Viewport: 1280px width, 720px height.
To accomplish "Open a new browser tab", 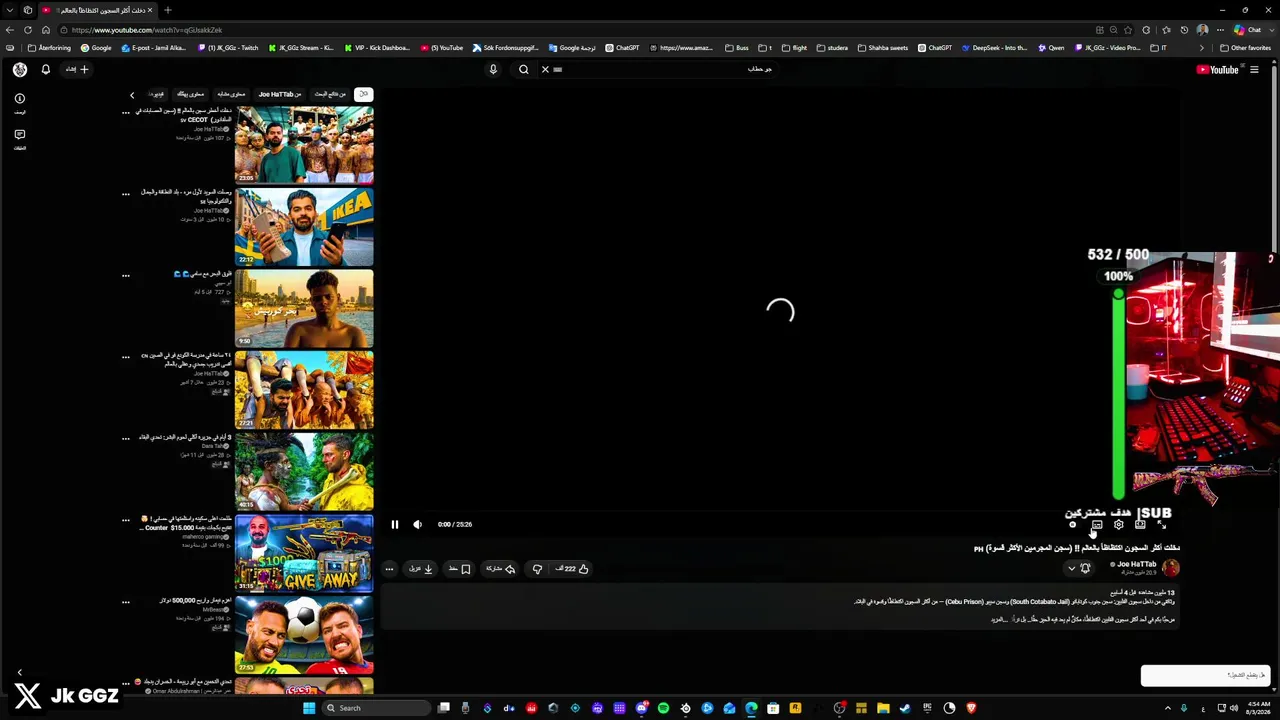I will click(167, 10).
